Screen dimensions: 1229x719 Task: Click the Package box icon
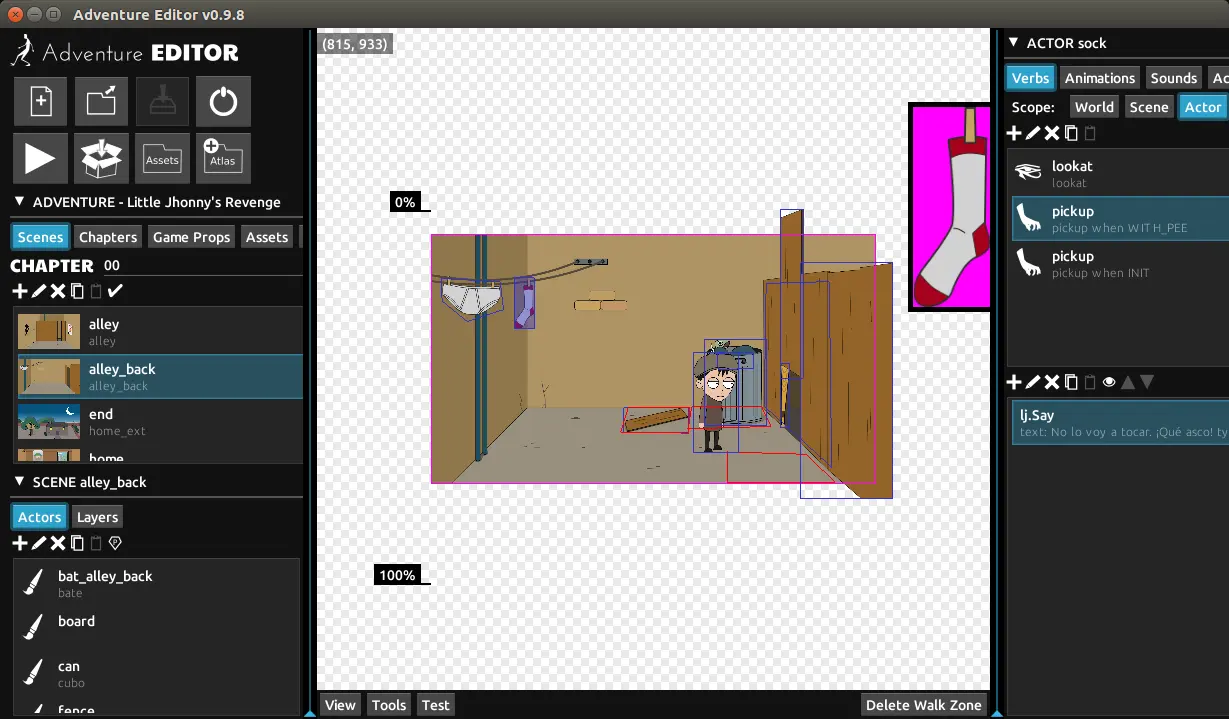click(x=101, y=158)
